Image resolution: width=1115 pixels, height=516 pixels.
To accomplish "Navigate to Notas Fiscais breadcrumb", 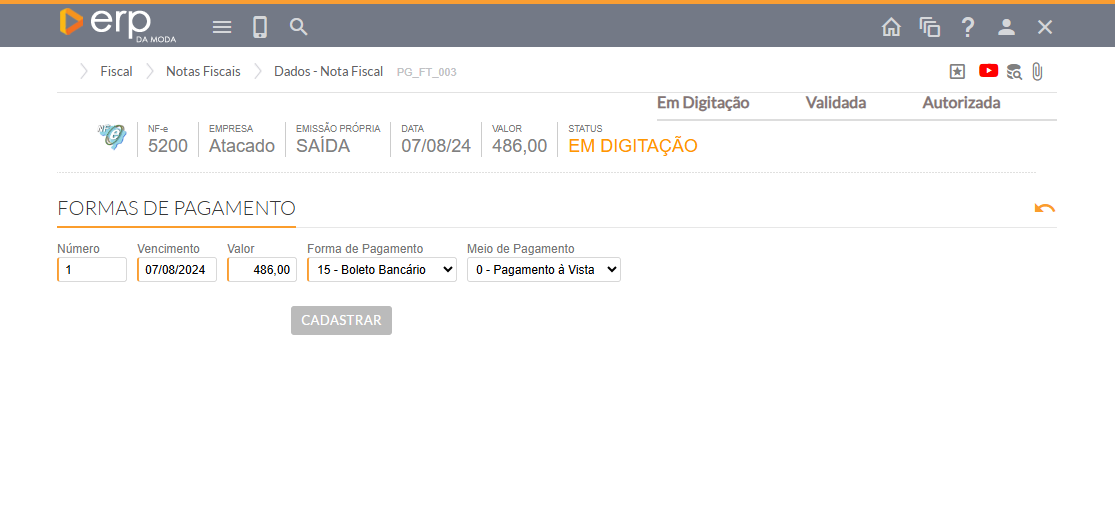I will point(203,72).
